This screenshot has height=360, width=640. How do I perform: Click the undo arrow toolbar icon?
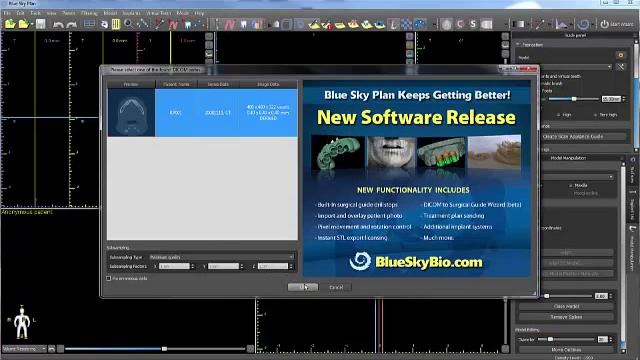click(58, 24)
